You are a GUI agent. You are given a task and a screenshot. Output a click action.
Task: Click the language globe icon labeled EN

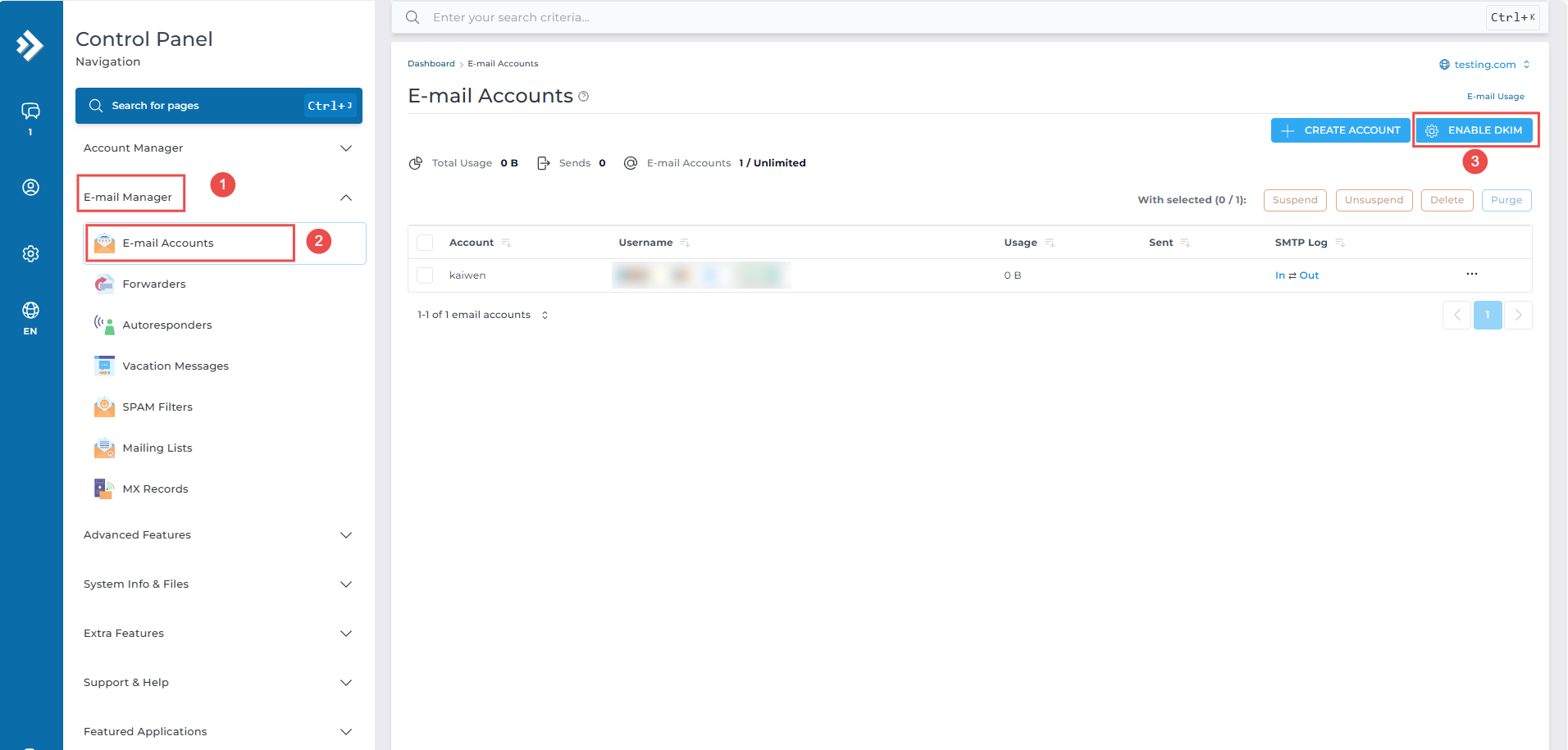[30, 311]
